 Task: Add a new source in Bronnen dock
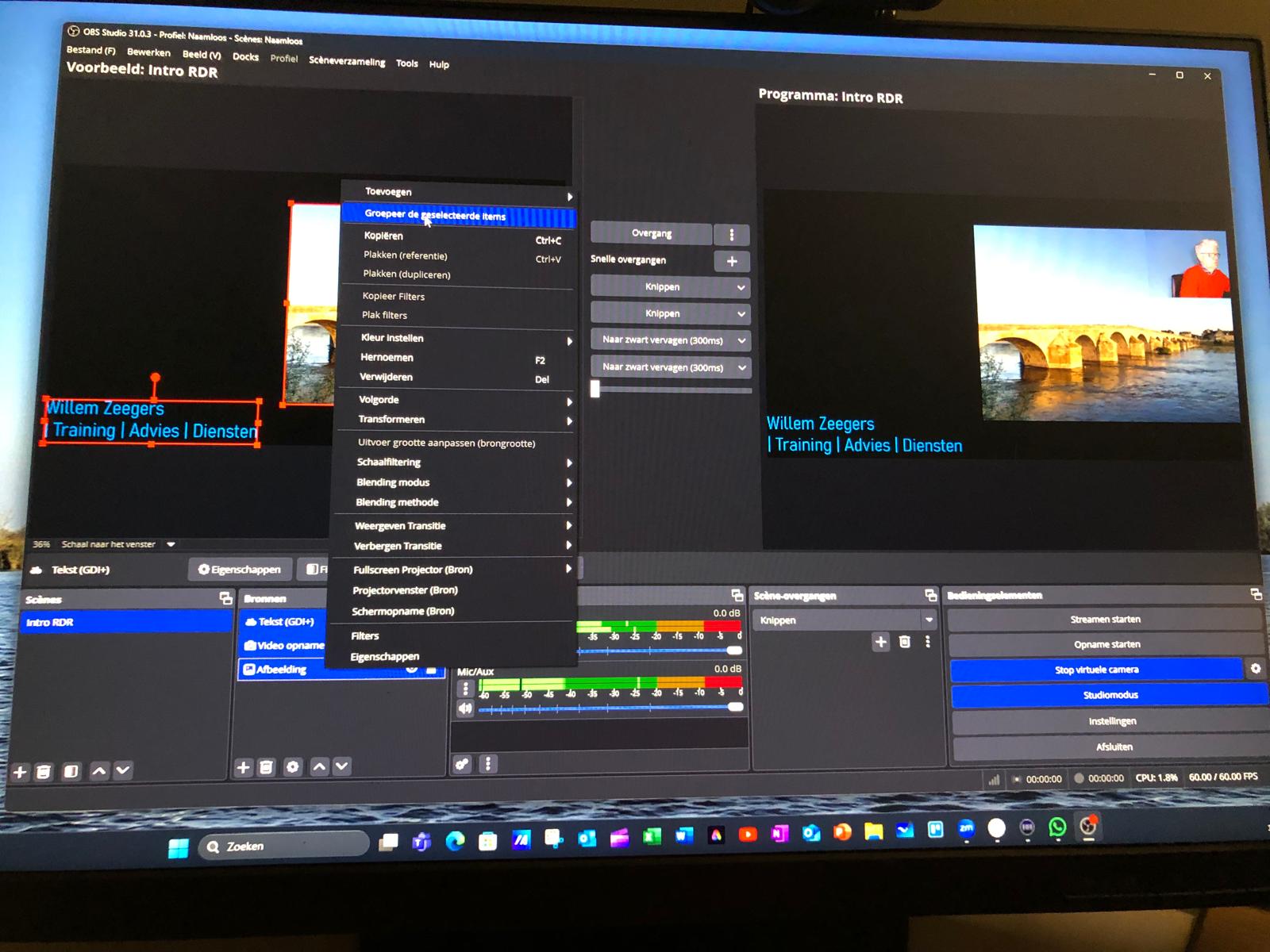pos(244,767)
